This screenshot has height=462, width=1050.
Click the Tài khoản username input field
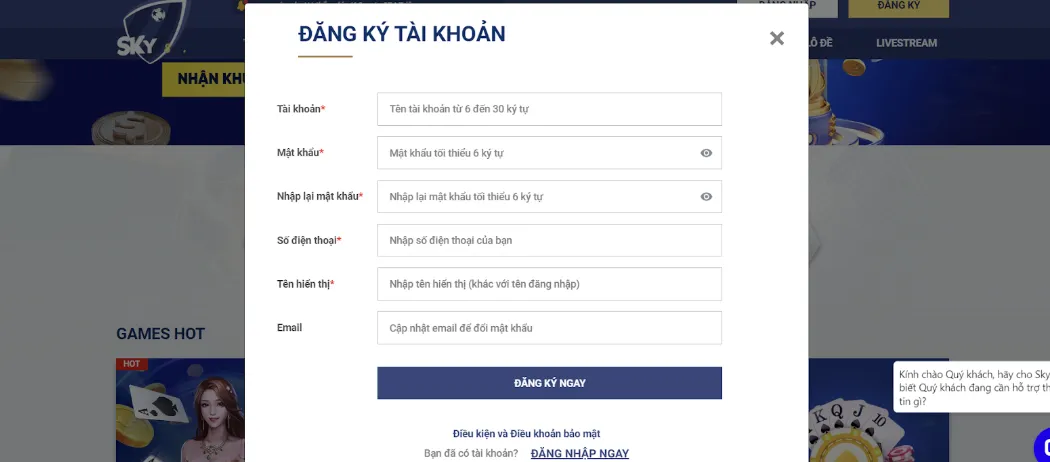coord(549,109)
